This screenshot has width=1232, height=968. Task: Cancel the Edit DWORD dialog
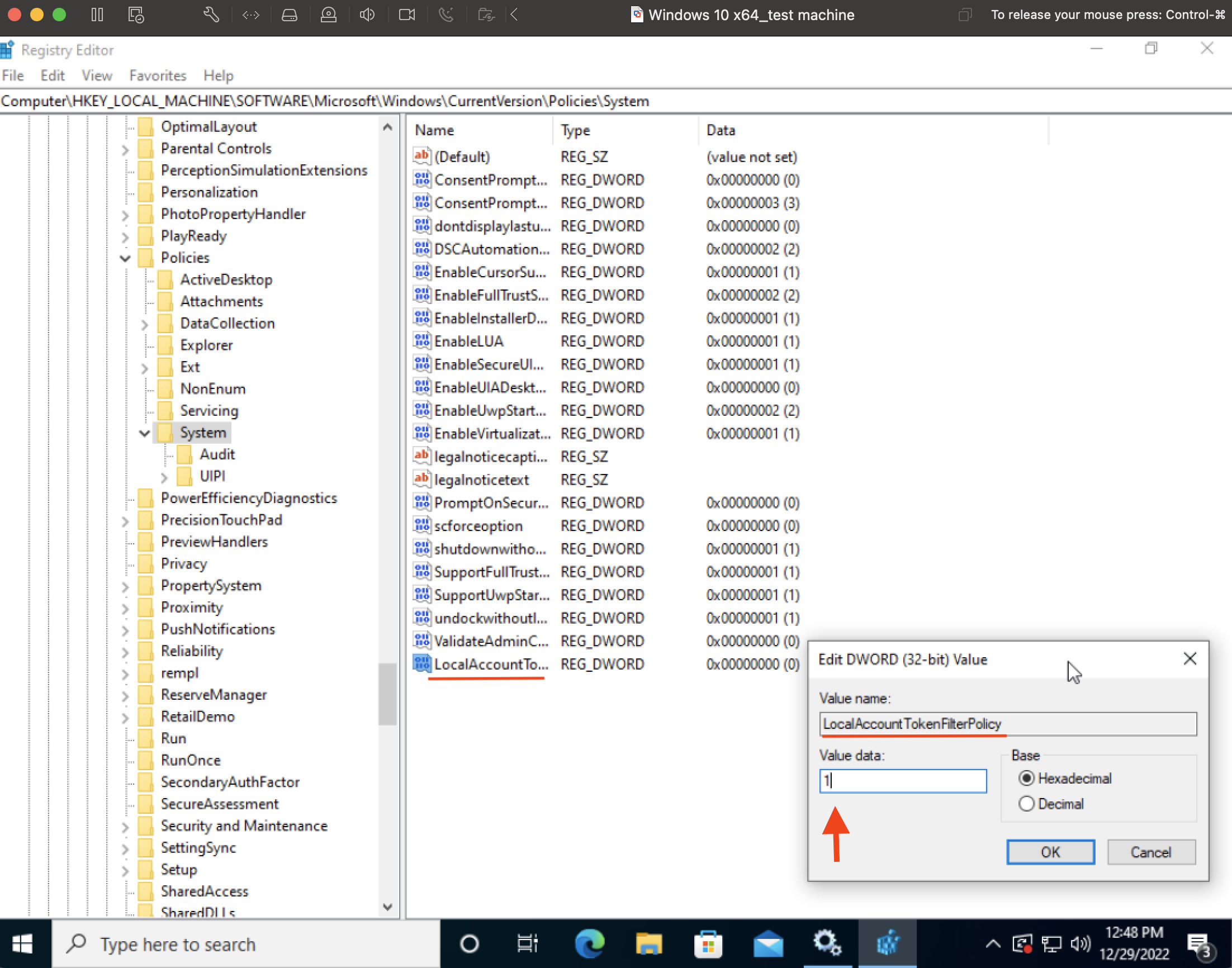point(1151,852)
